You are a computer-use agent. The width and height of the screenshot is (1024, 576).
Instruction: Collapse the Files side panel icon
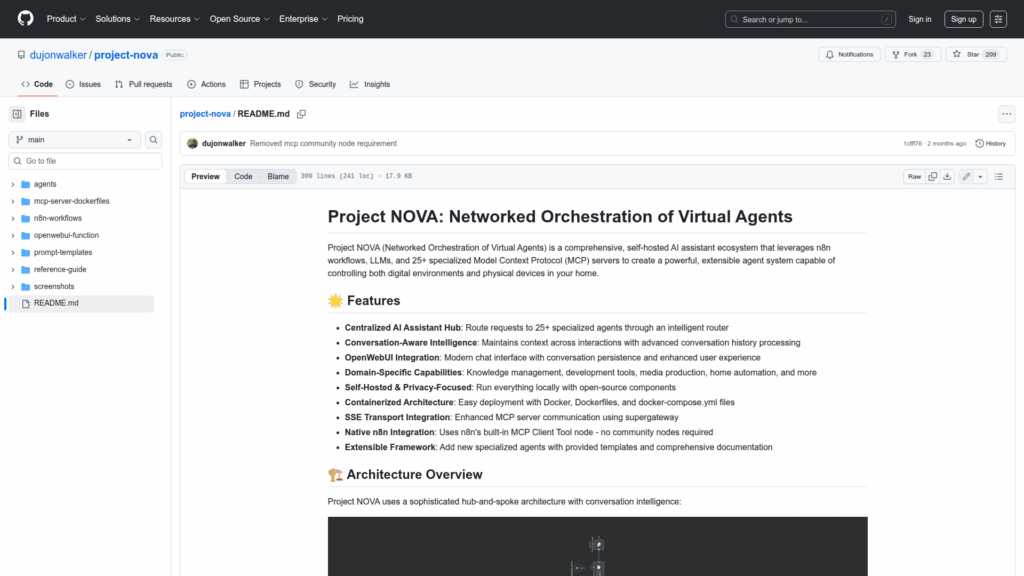[17, 114]
